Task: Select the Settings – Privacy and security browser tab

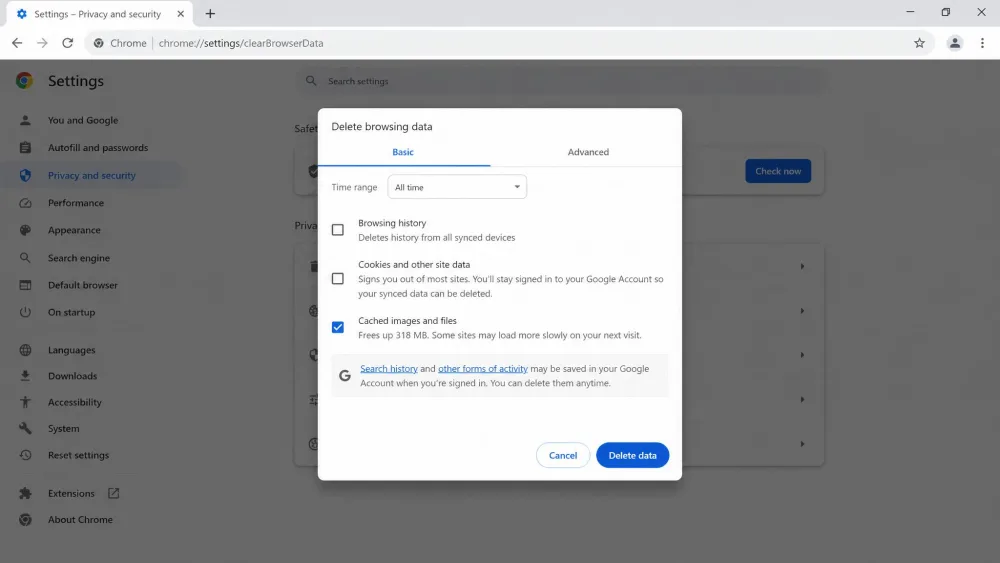Action: [99, 13]
